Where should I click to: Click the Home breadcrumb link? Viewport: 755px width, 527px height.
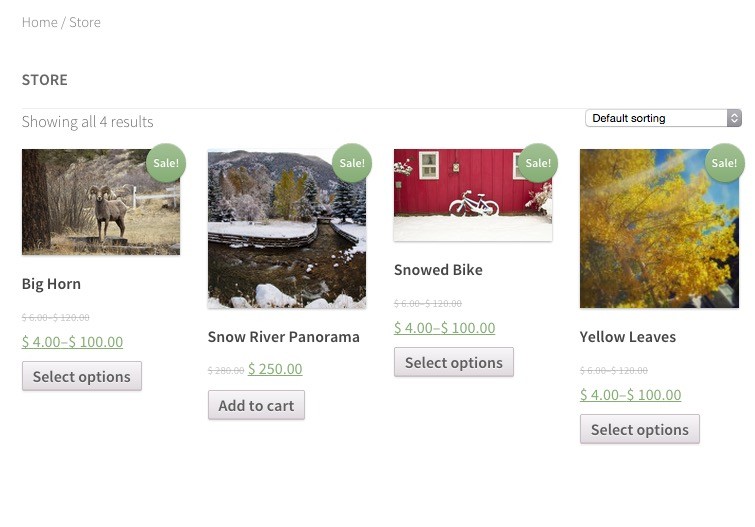coord(39,22)
